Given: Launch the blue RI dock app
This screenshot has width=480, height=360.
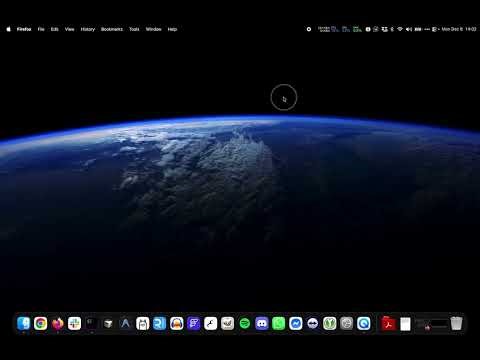Looking at the screenshot, I should coord(160,323).
